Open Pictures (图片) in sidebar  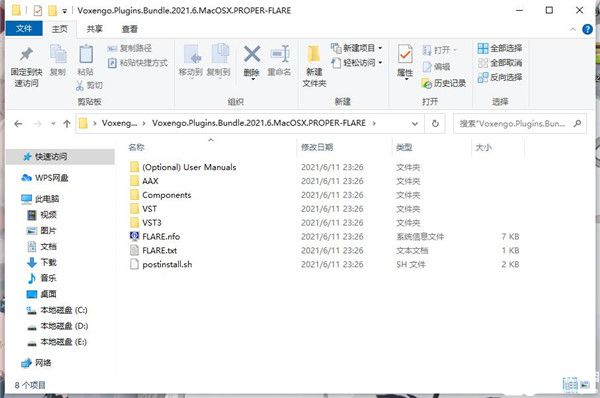[41, 231]
